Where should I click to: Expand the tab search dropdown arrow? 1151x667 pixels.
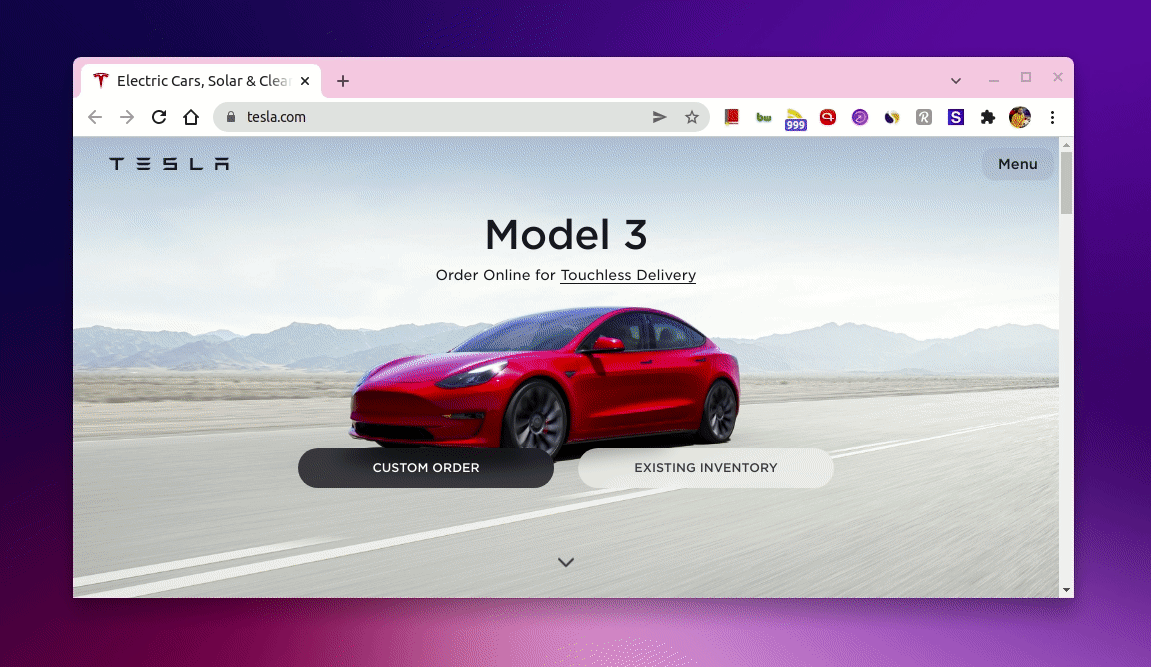[956, 81]
